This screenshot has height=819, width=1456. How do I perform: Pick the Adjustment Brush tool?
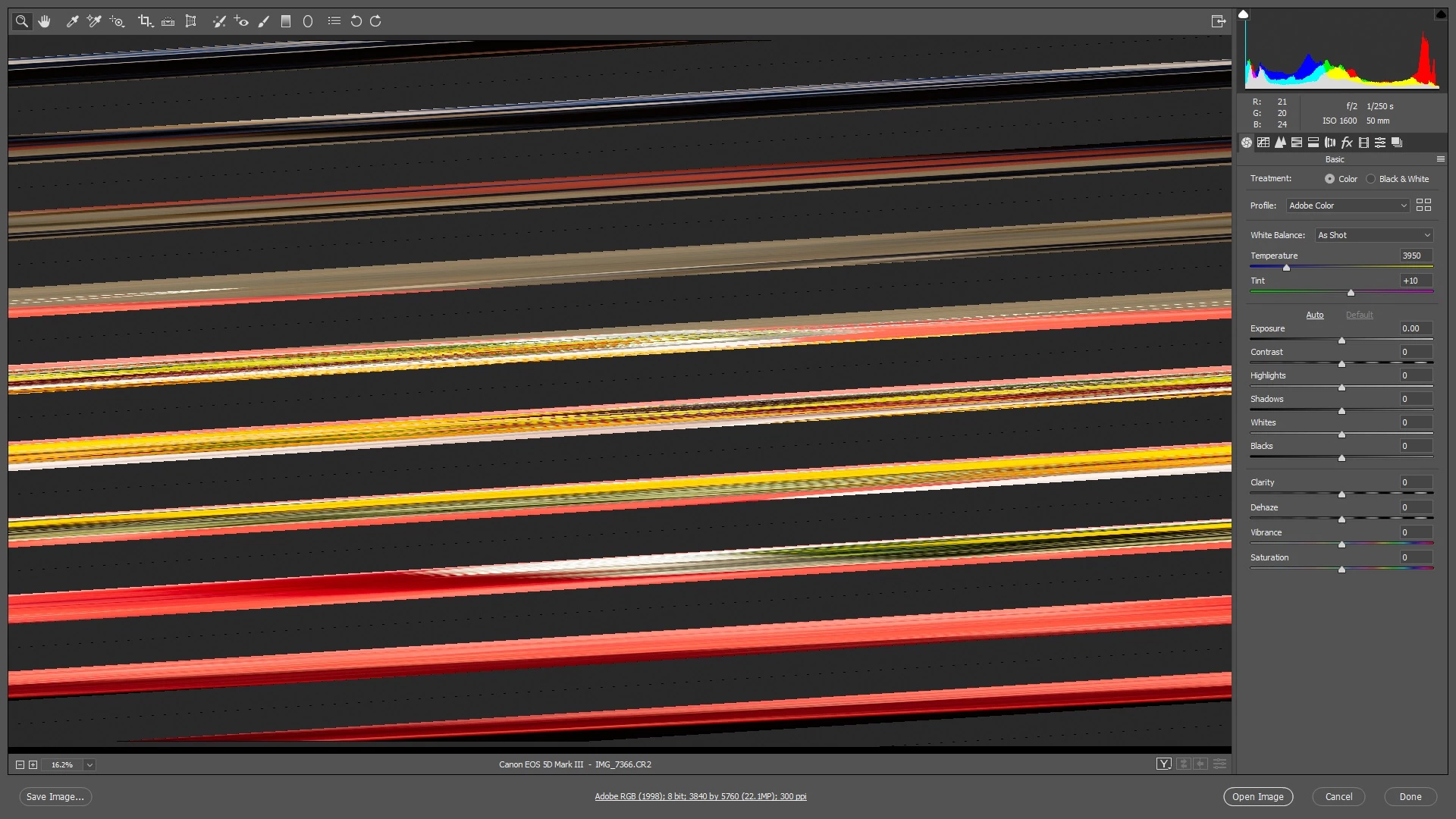coord(263,21)
